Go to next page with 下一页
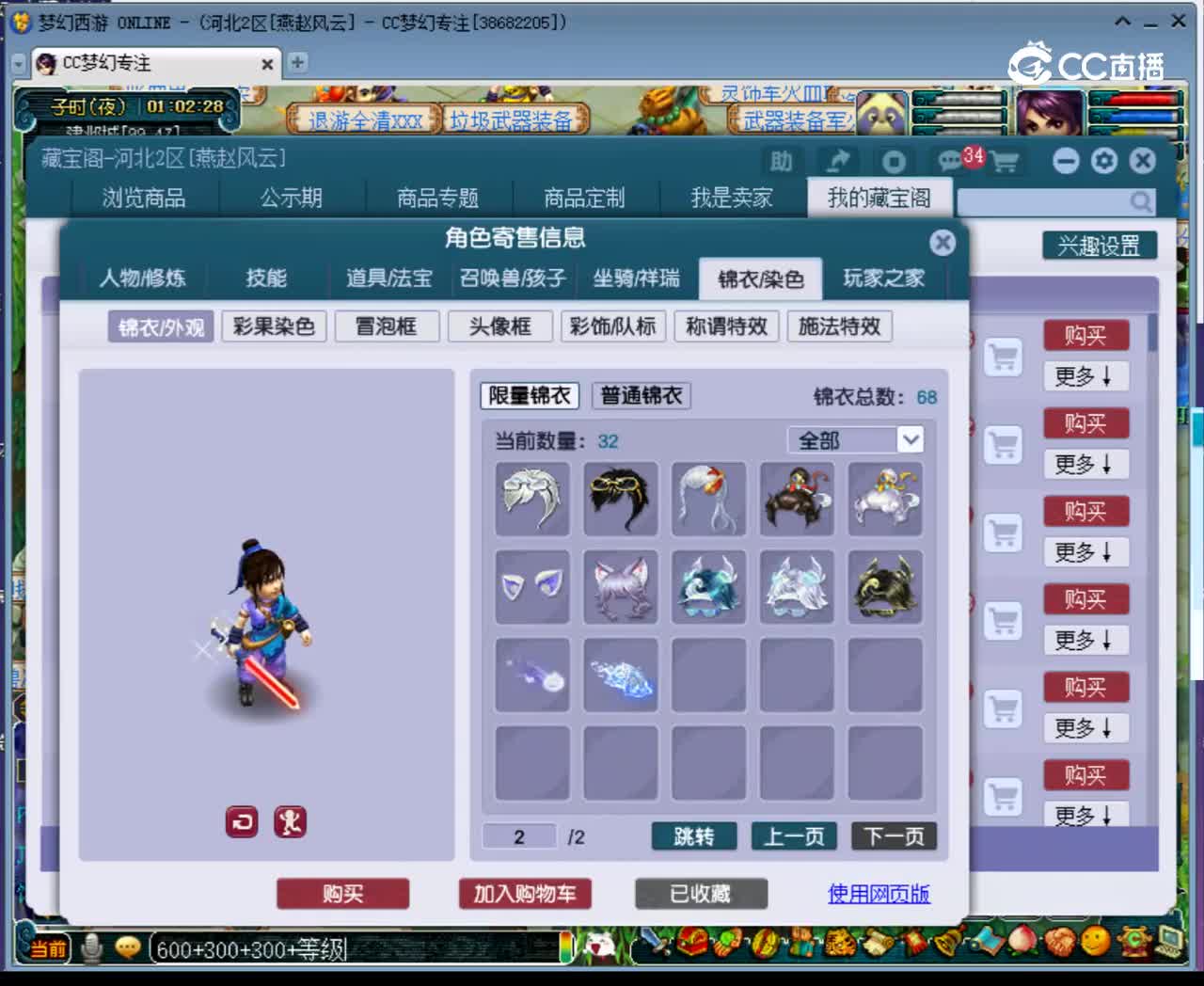This screenshot has height=986, width=1204. coord(894,836)
